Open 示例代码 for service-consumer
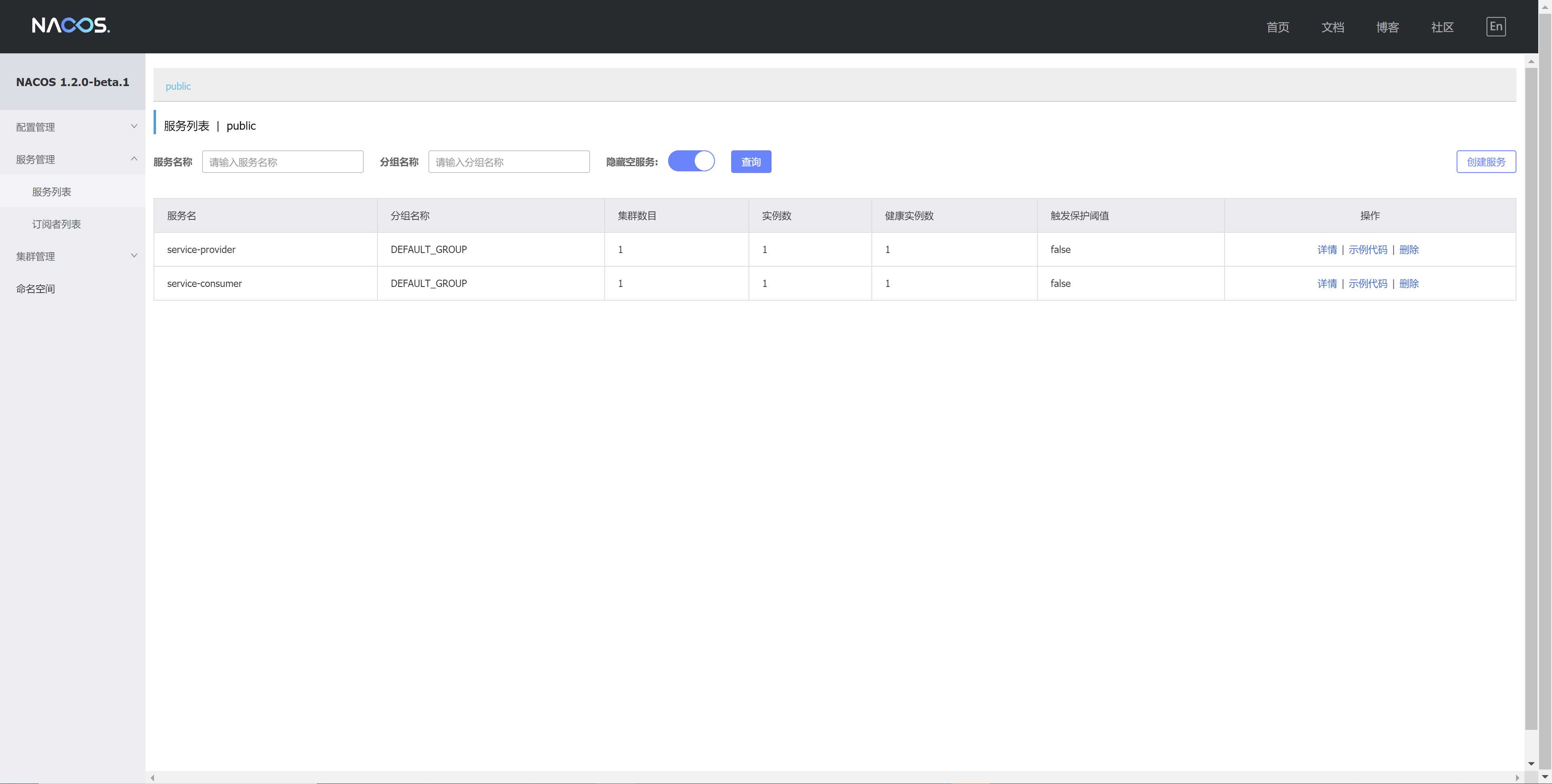The image size is (1552, 784). (x=1368, y=283)
